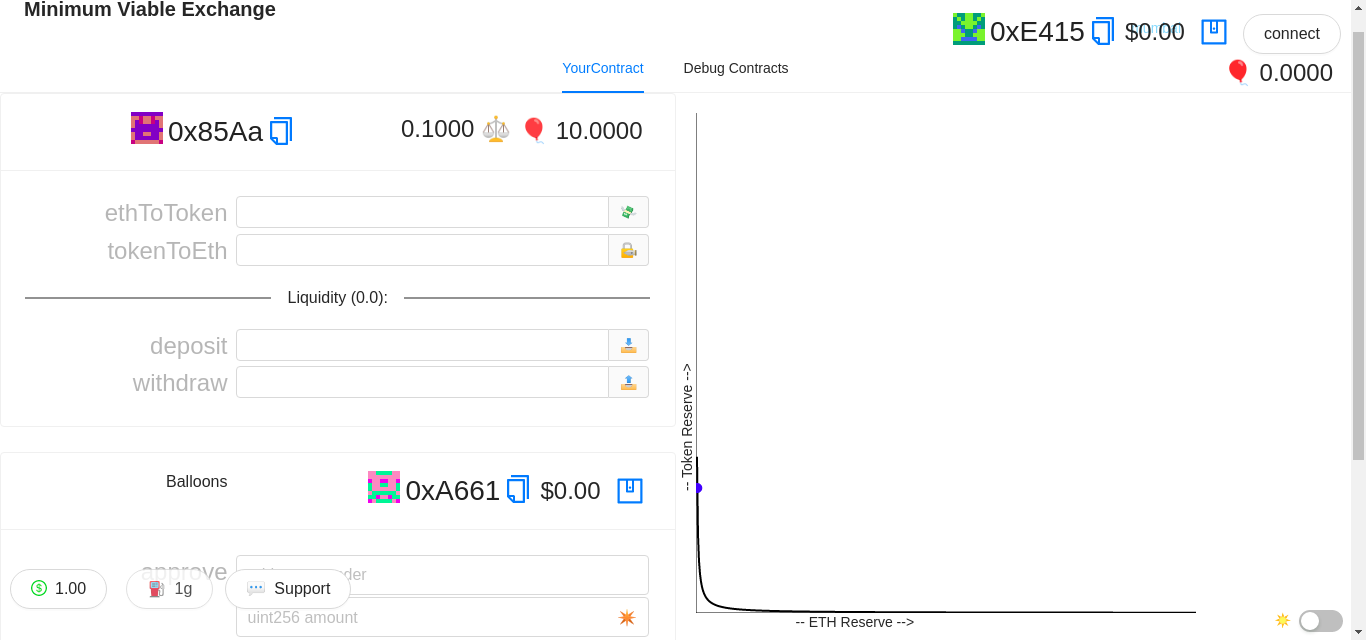Click the $0.00 balance in header
The image size is (1366, 640).
coord(1155,32)
